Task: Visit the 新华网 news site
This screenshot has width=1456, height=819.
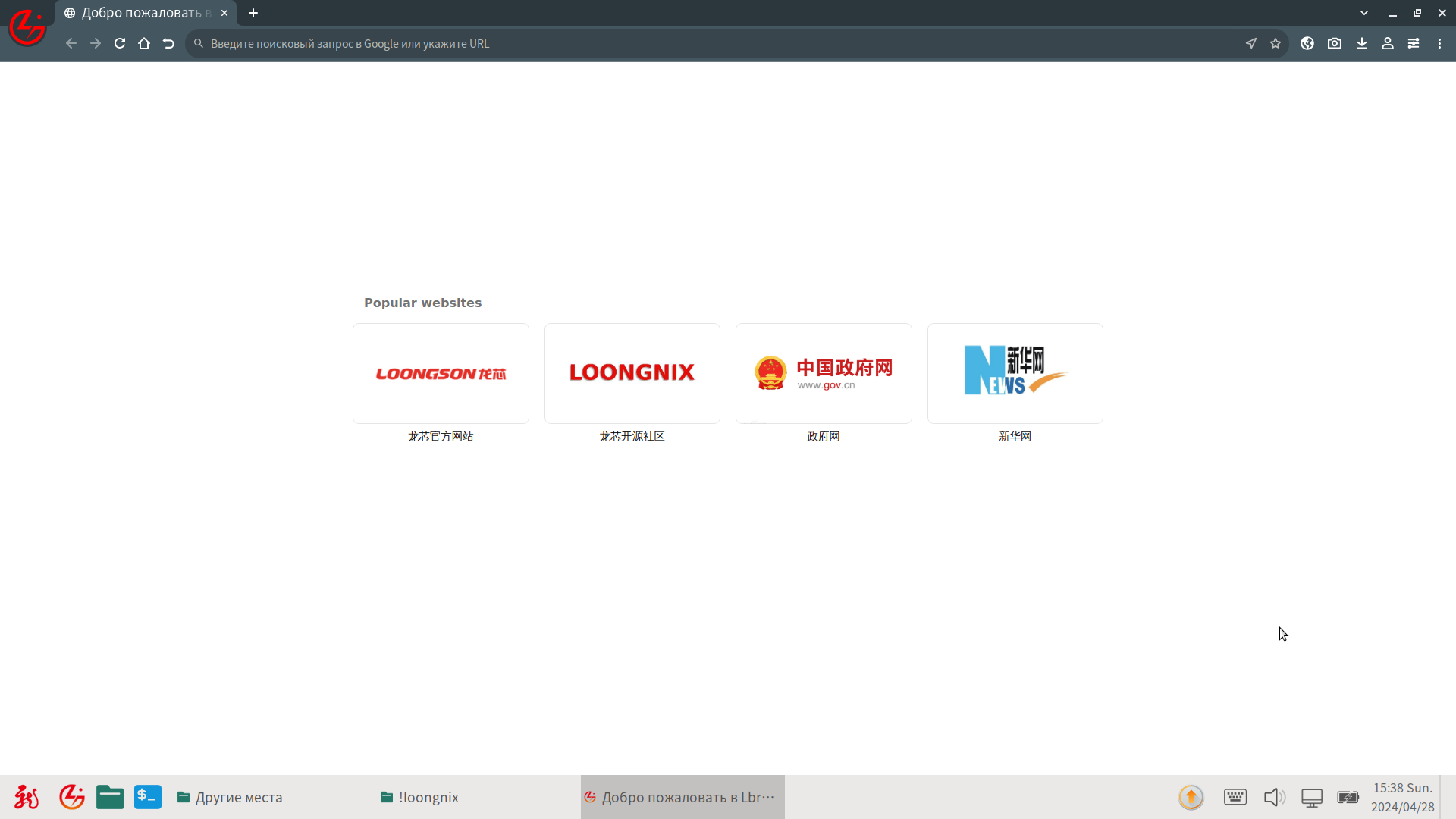Action: pyautogui.click(x=1015, y=373)
